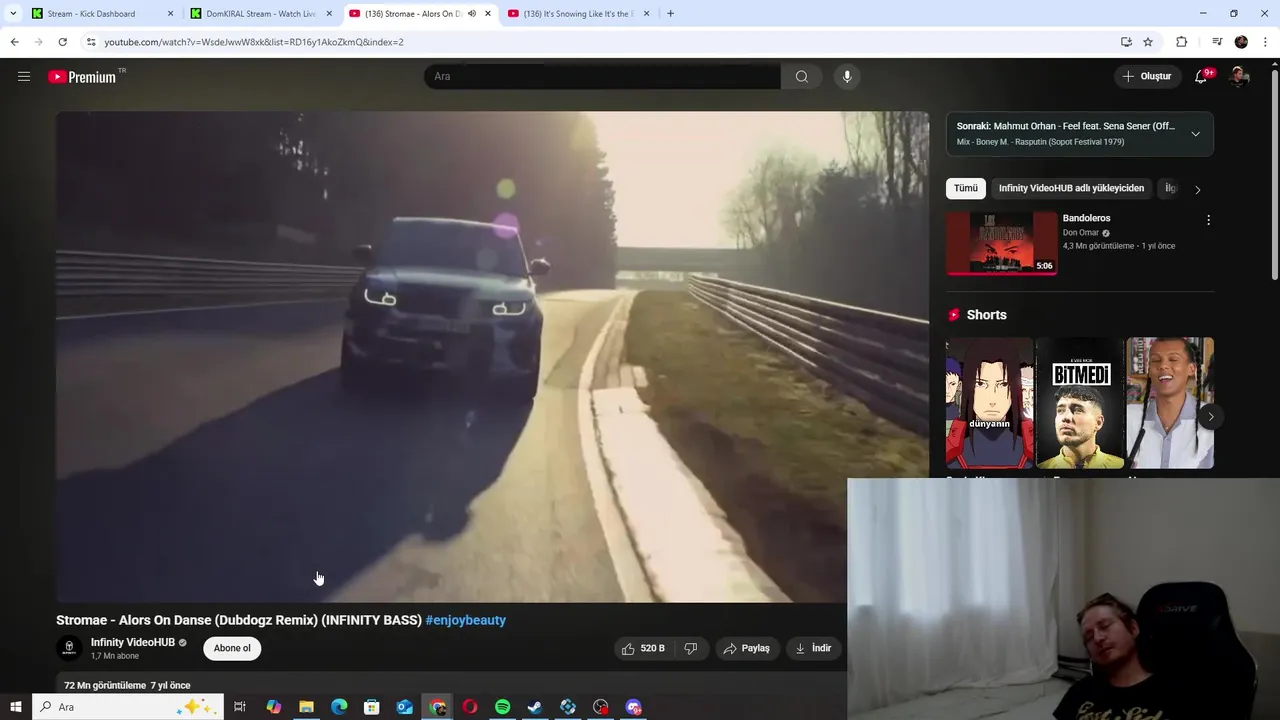Click the İndir download button
Image resolution: width=1280 pixels, height=720 pixels.
point(814,648)
